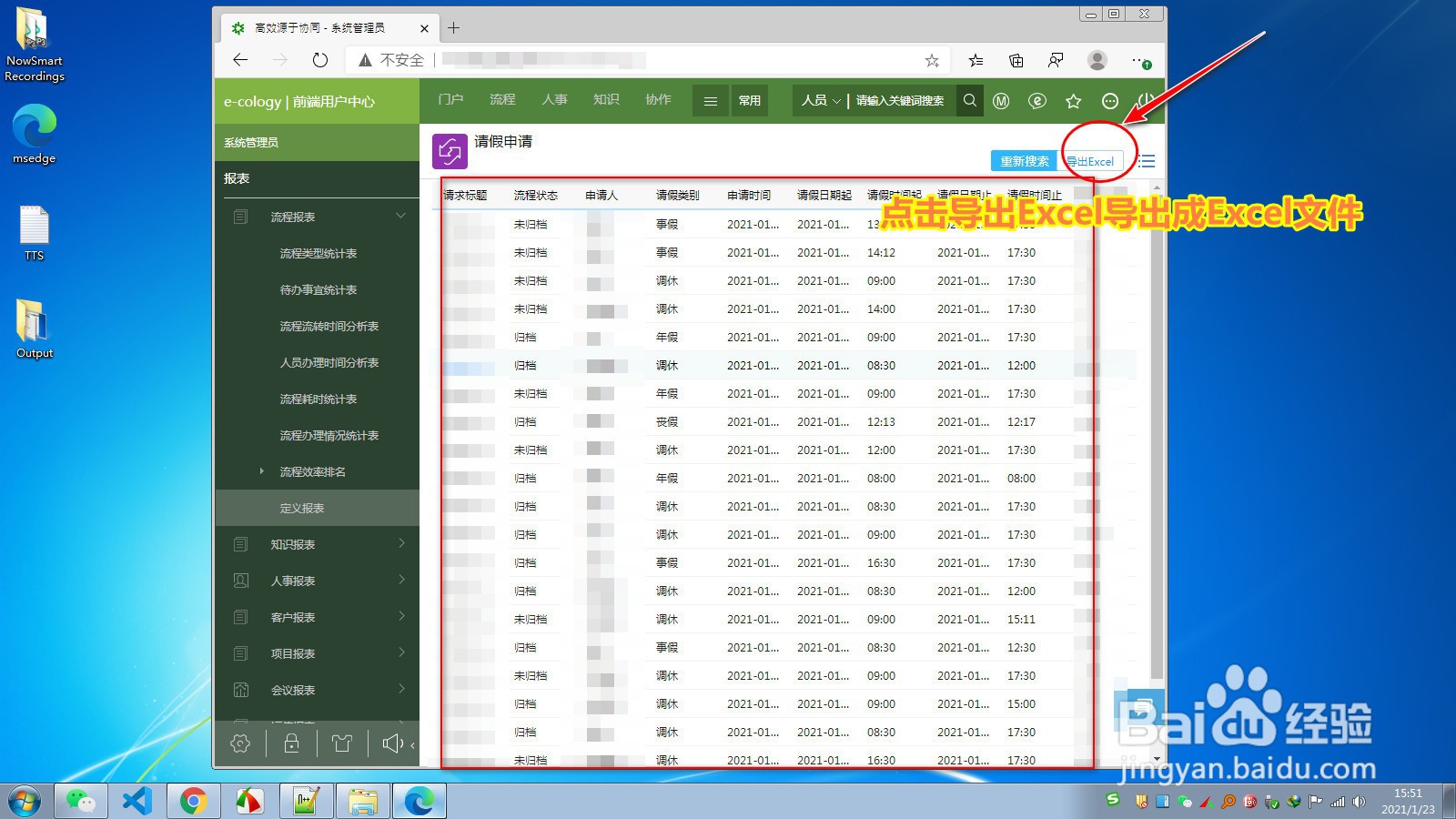Open the 人员 search type dropdown
This screenshot has width=1456, height=819.
tap(821, 101)
